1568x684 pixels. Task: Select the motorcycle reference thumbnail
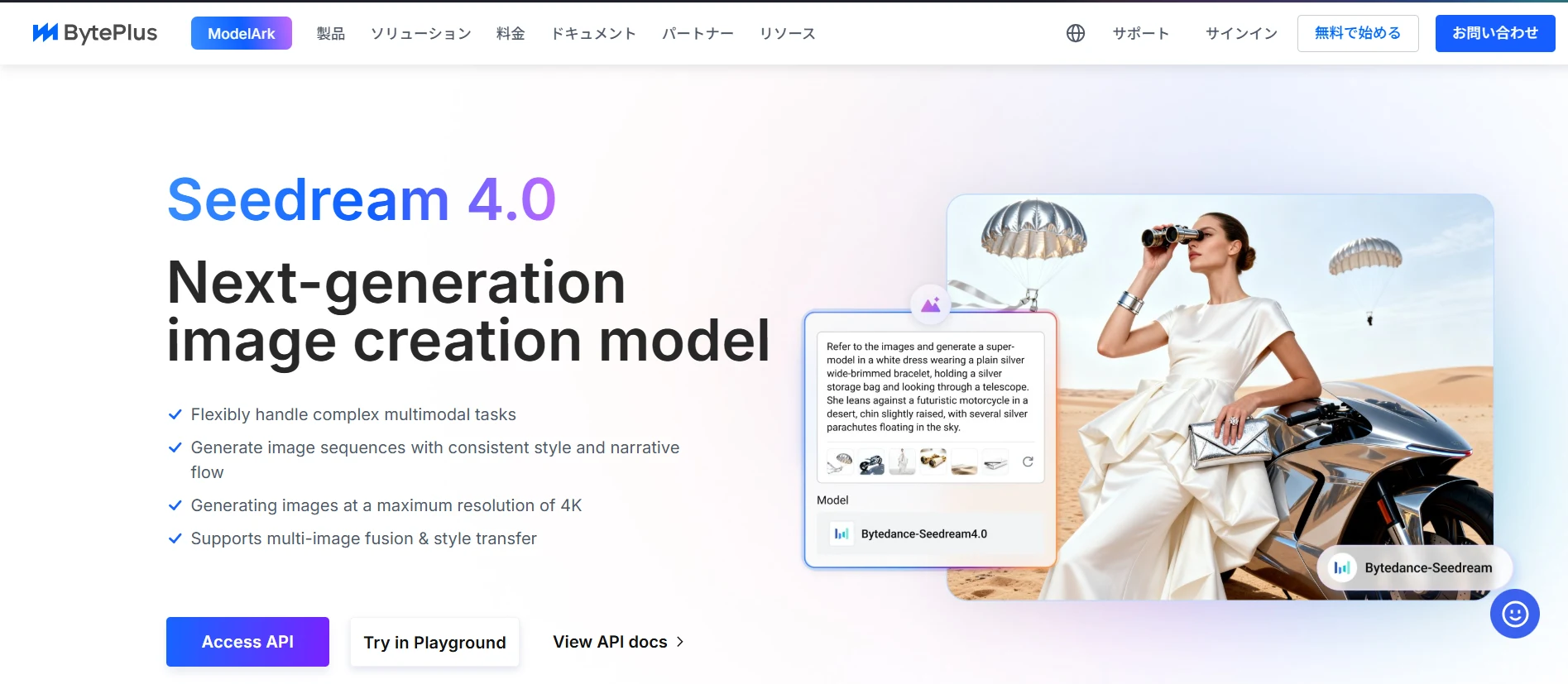(870, 462)
